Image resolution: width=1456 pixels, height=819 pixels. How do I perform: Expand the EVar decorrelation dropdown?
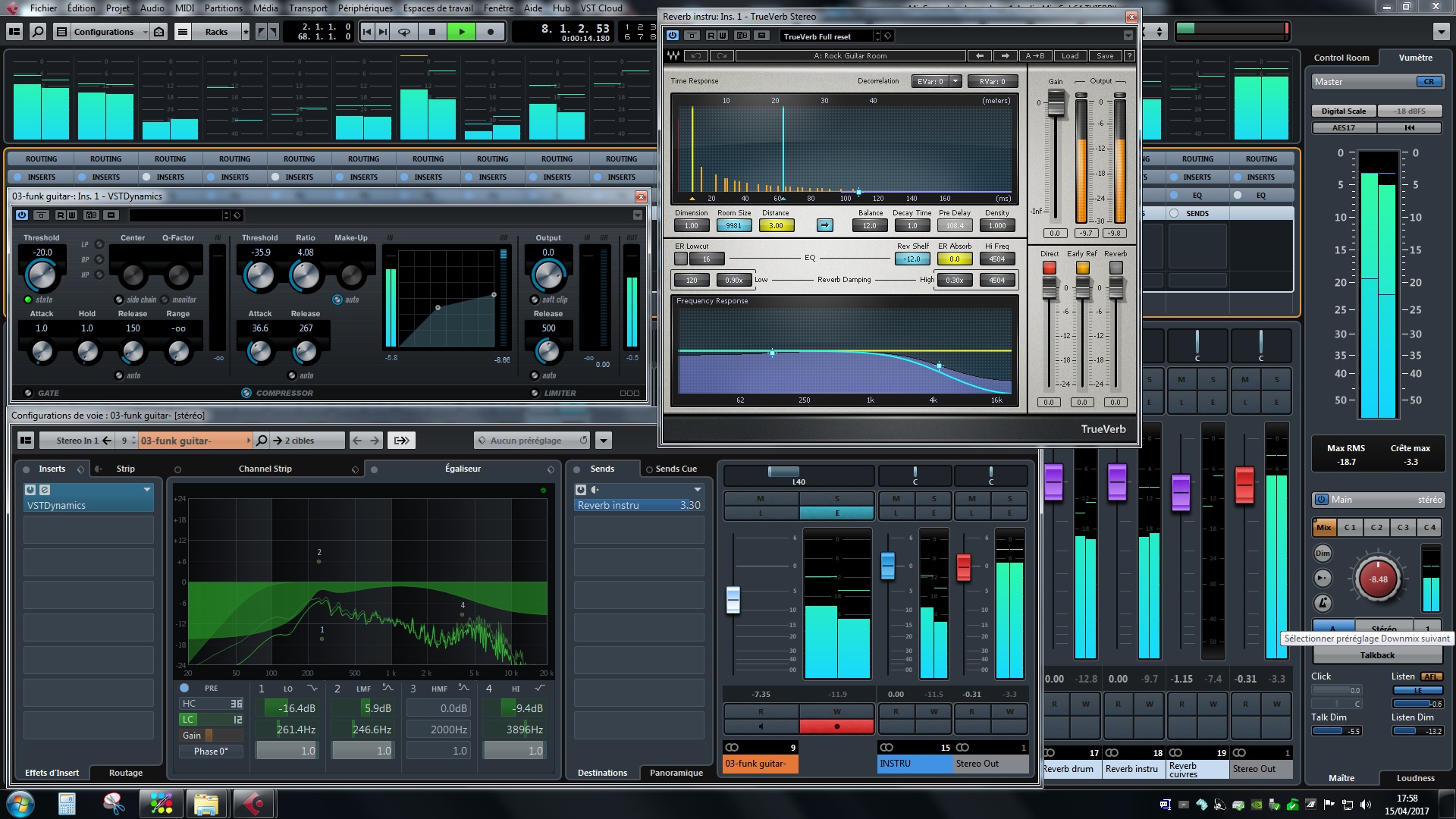(955, 82)
